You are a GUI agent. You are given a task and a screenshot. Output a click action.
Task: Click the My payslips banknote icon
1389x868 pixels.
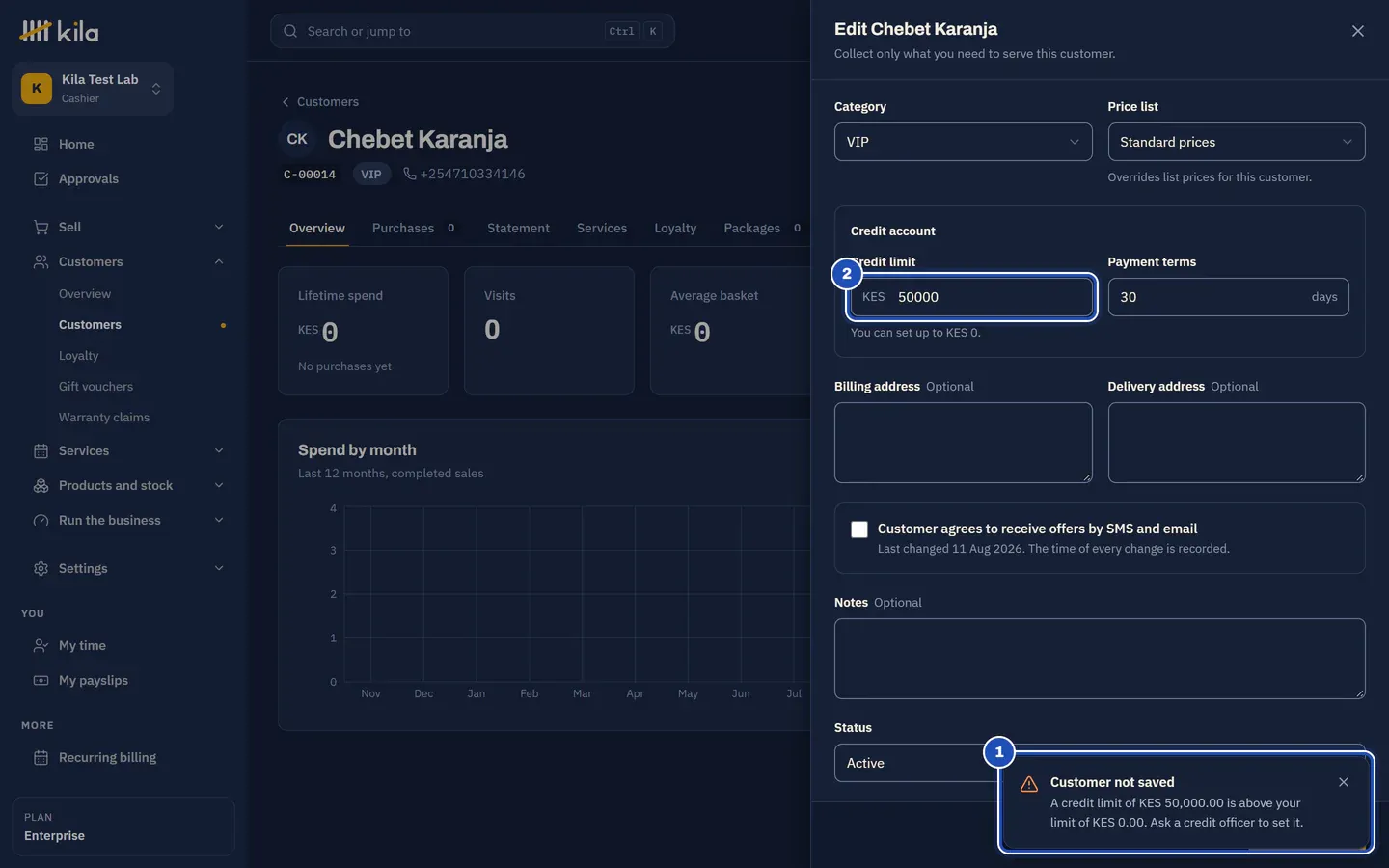click(x=41, y=681)
